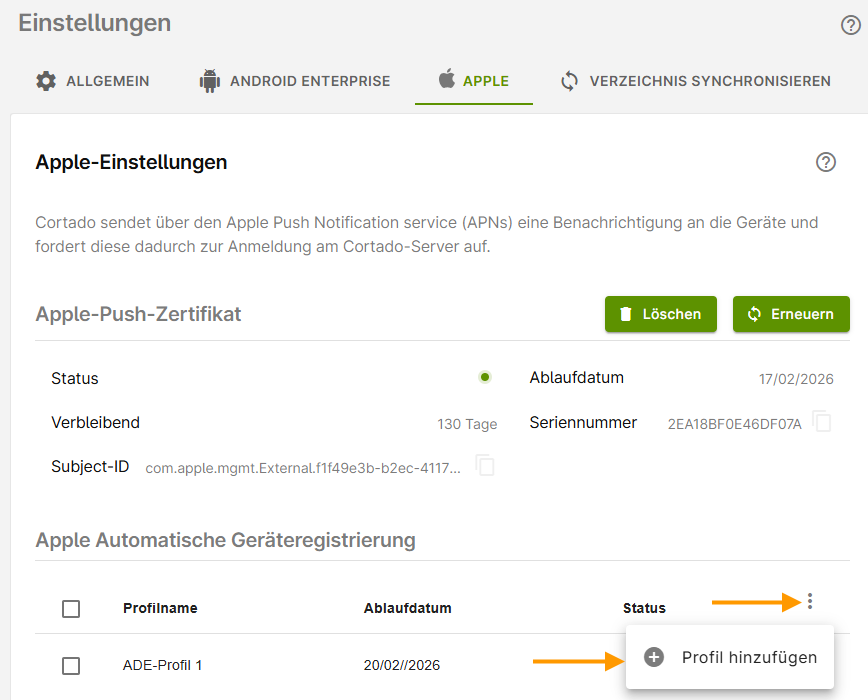Copy the Subject-ID value
Screen dimensions: 868x700
tap(485, 466)
